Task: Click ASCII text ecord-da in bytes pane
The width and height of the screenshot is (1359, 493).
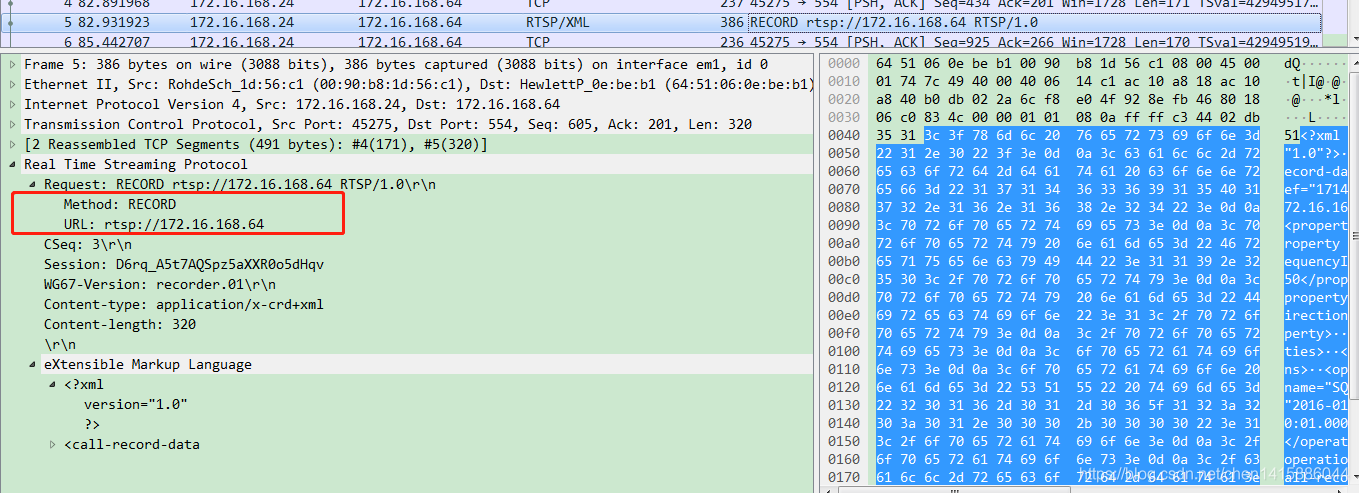Action: pos(1315,170)
